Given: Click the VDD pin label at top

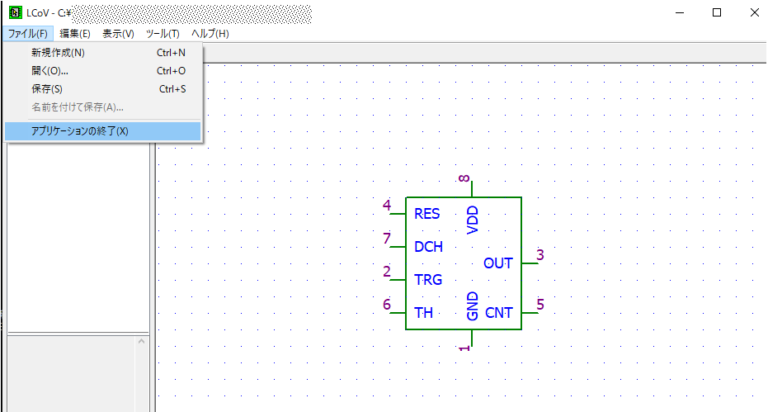Looking at the screenshot, I should [473, 219].
